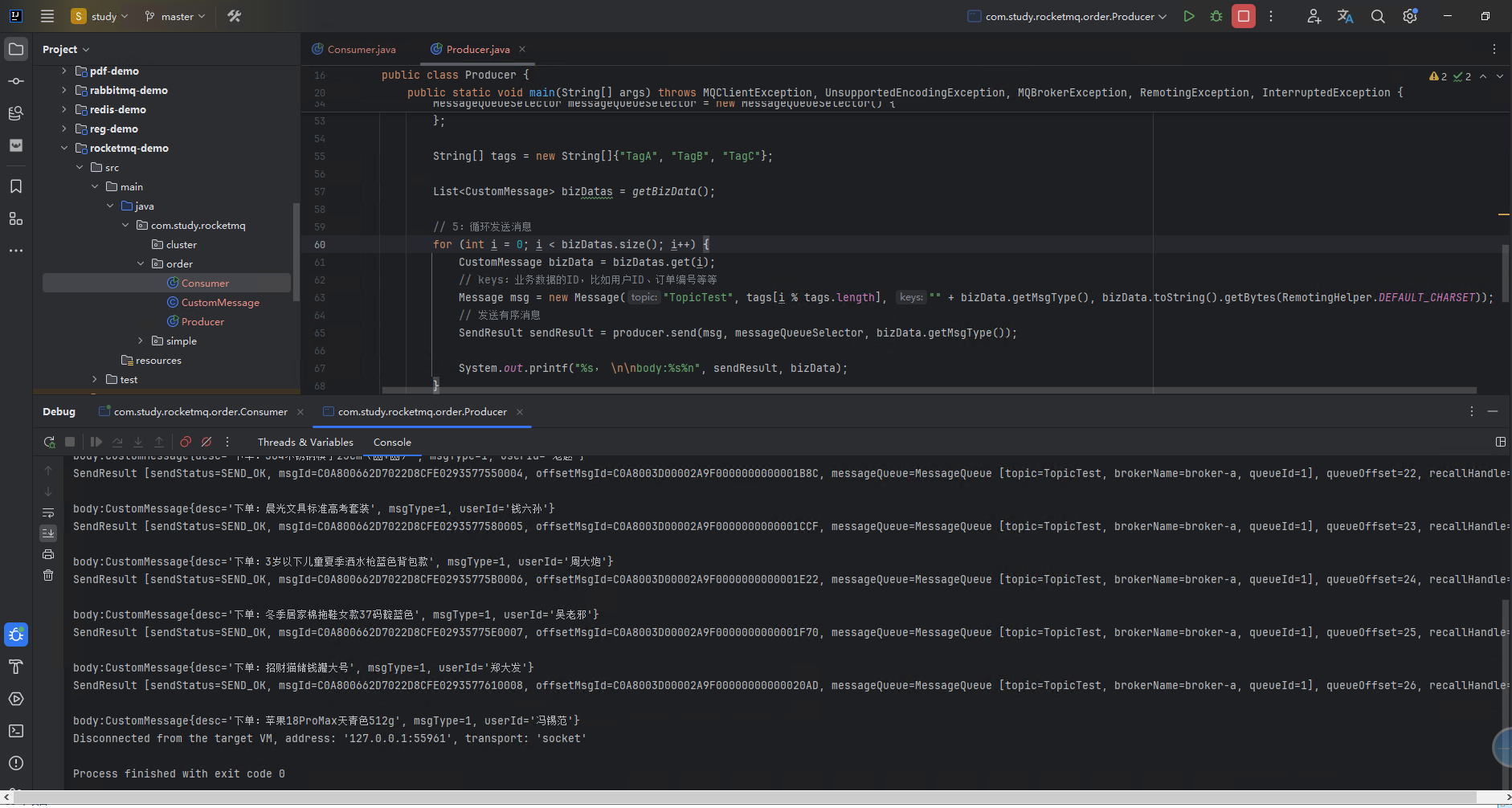Open Build project hammer icon
The width and height of the screenshot is (1512, 808).
point(235,16)
